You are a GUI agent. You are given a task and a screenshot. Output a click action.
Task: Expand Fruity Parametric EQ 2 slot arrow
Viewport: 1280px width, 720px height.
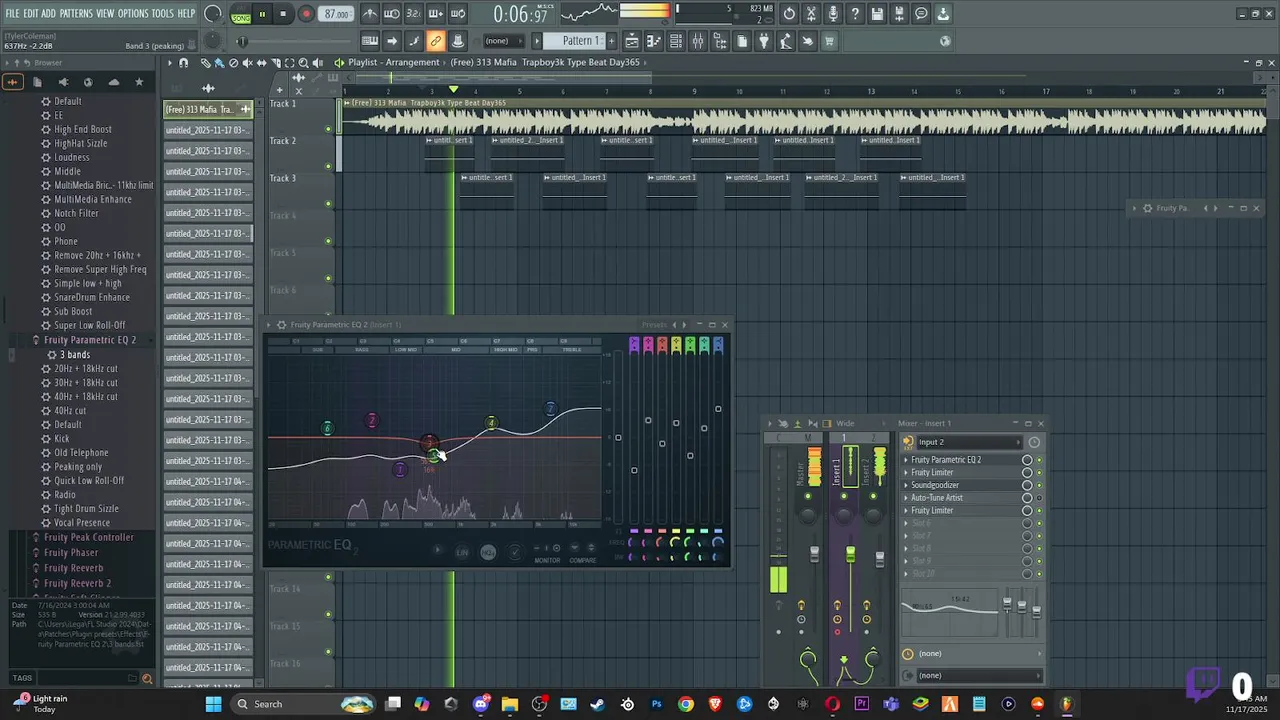click(x=906, y=460)
